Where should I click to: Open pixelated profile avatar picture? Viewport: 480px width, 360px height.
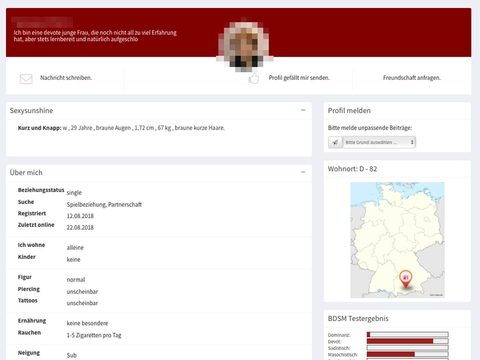tap(245, 45)
